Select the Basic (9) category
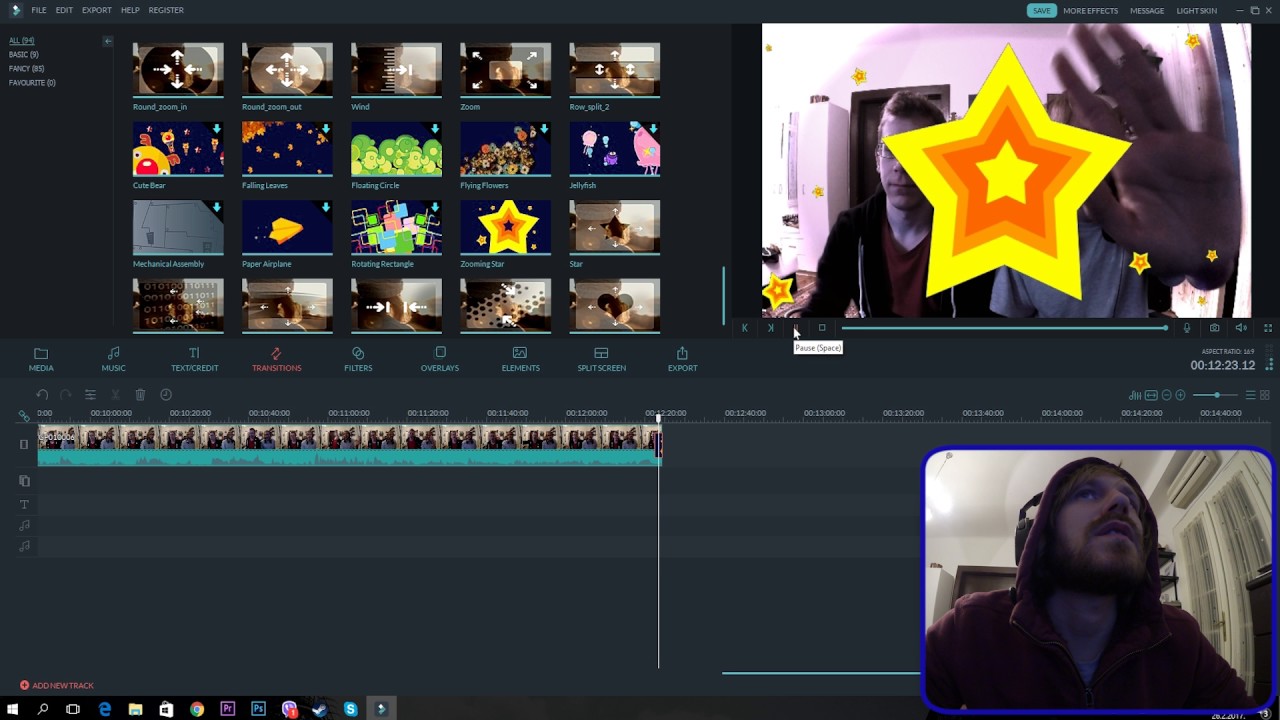 24,55
